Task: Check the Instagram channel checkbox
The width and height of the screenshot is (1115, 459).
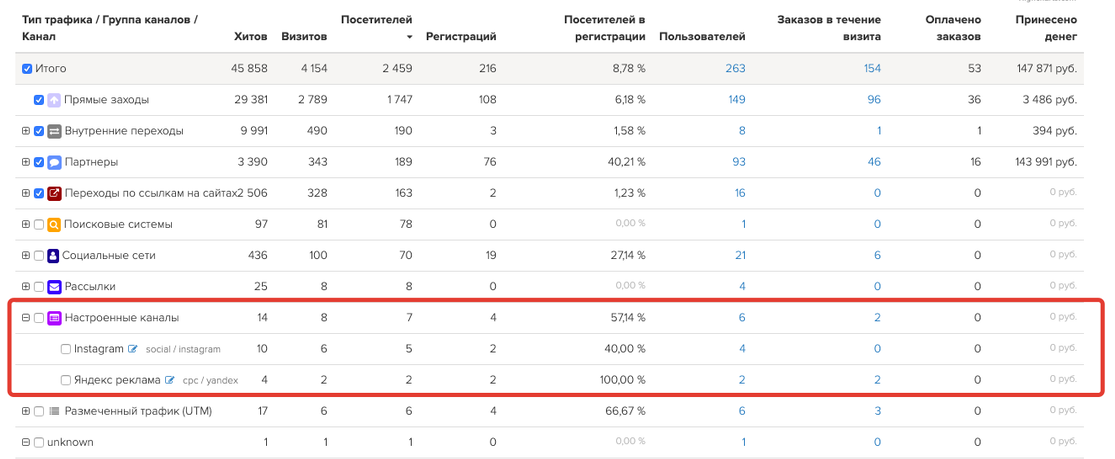Action: coord(66,349)
